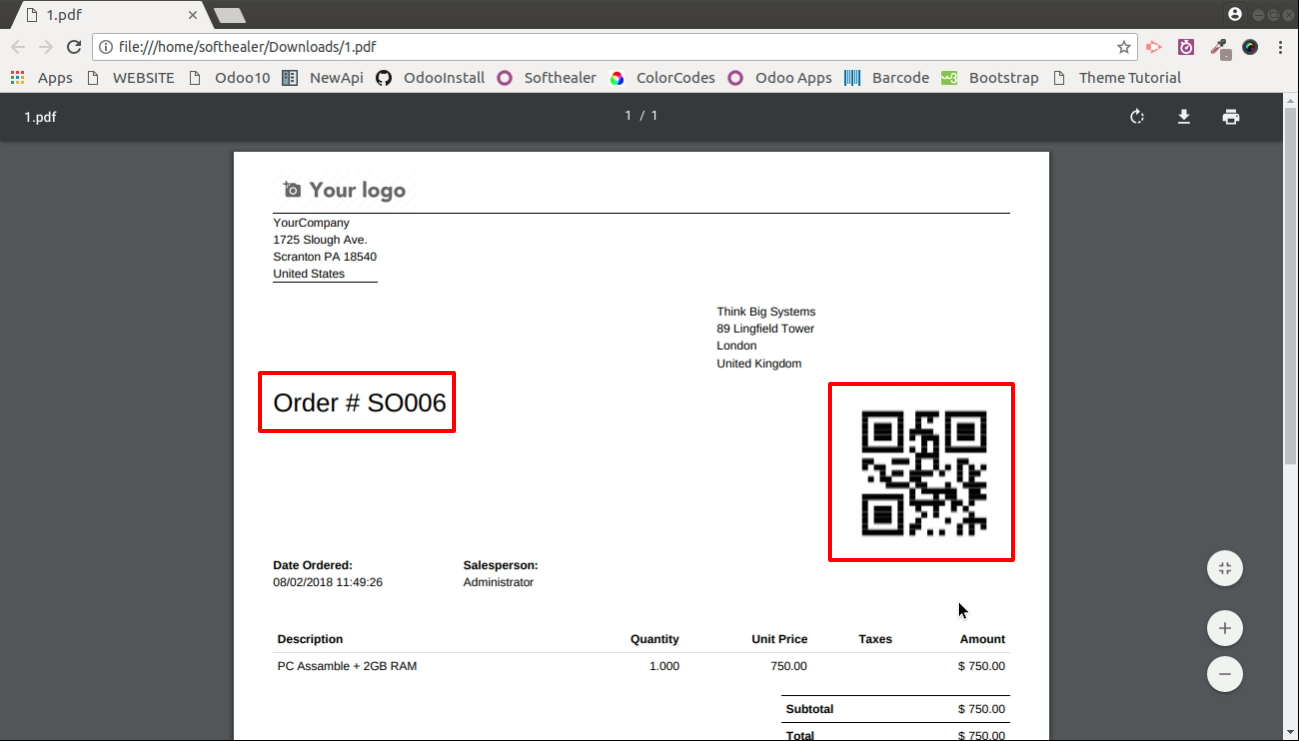
Task: Open the dark circular extension icon
Action: pos(1250,47)
